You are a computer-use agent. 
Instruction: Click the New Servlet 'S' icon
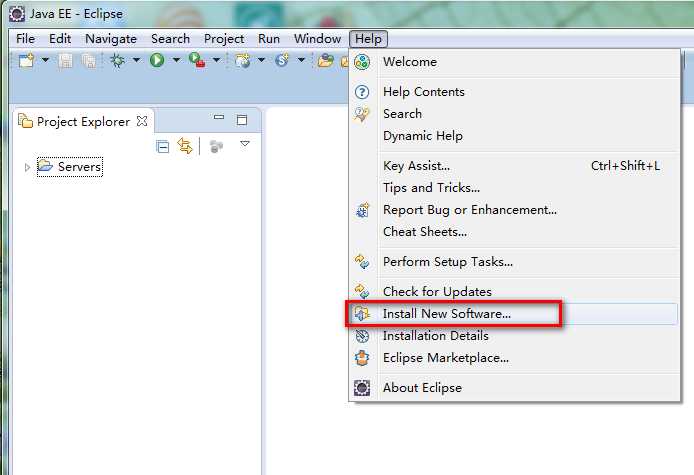pyautogui.click(x=281, y=60)
